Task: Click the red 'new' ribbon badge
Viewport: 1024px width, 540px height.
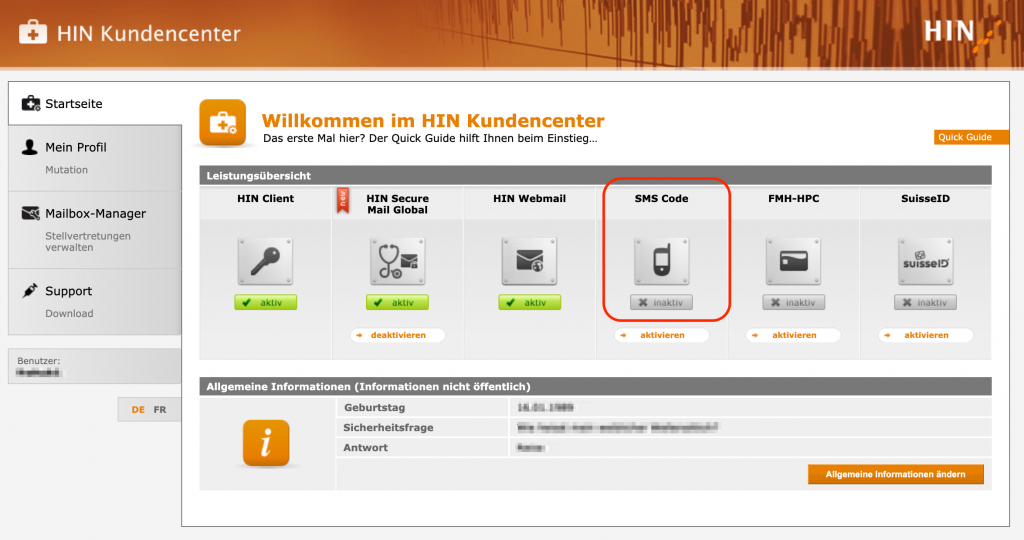Action: [x=342, y=200]
